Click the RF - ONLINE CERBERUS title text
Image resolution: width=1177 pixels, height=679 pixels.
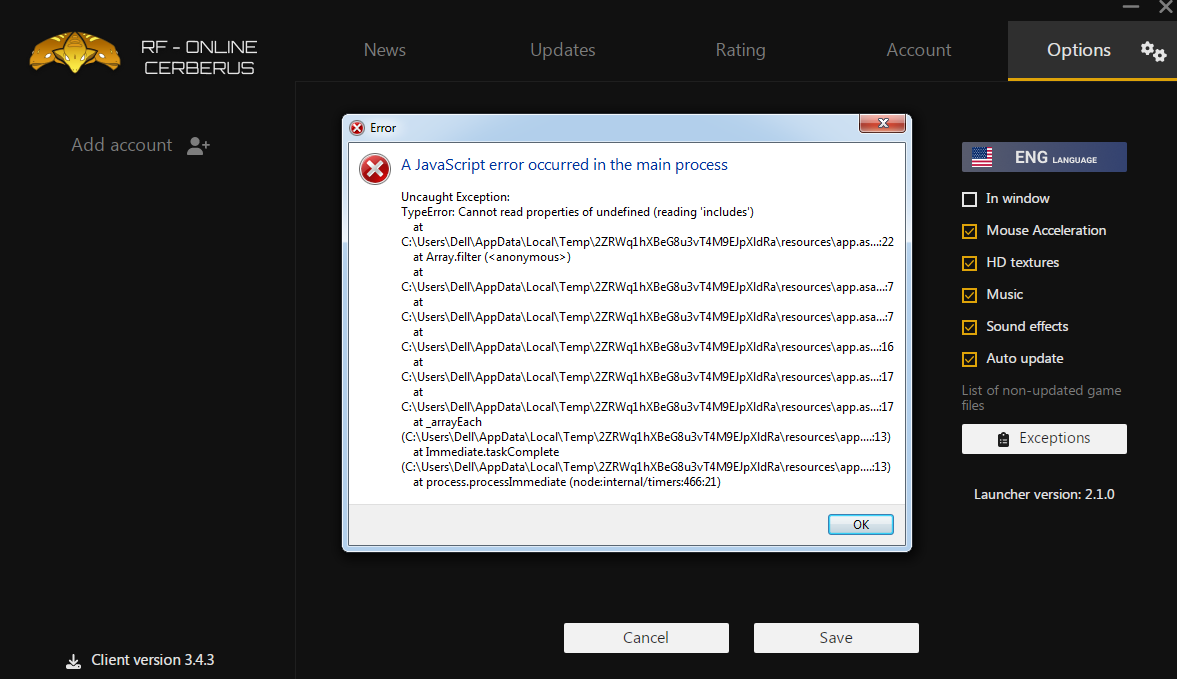(199, 57)
